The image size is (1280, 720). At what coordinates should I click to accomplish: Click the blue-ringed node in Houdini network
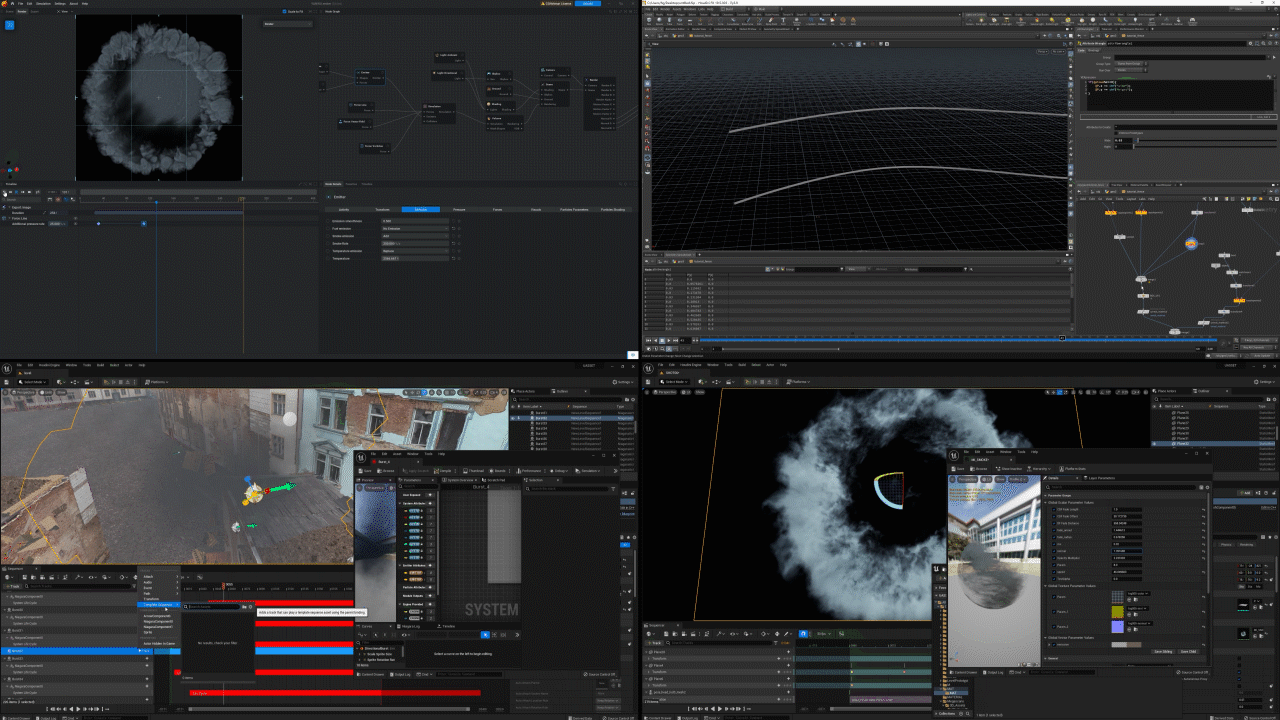click(x=1191, y=243)
